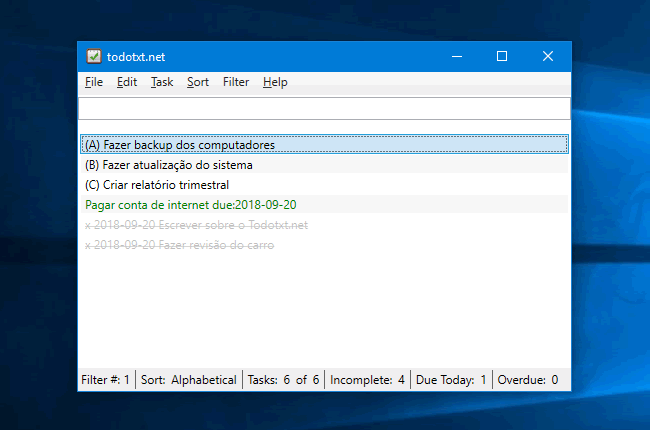Click Overdue: 0 status entry

click(x=528, y=380)
